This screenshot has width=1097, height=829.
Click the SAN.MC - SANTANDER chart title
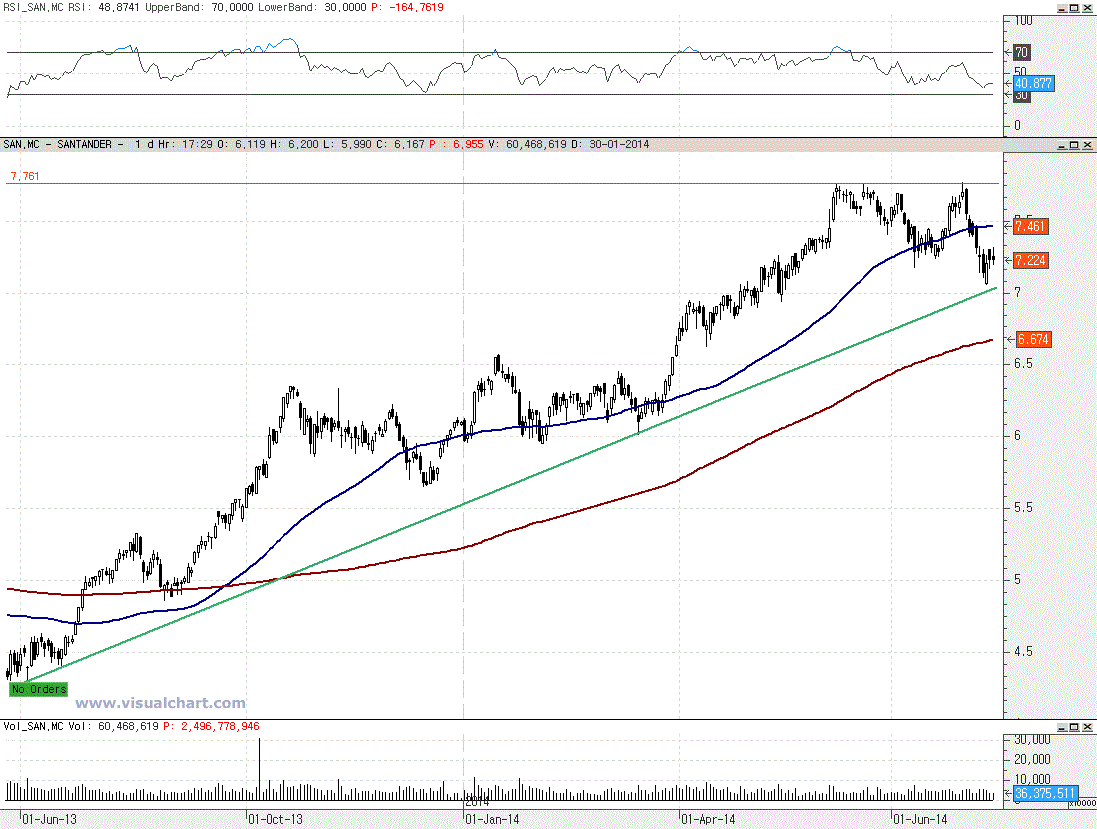point(58,144)
